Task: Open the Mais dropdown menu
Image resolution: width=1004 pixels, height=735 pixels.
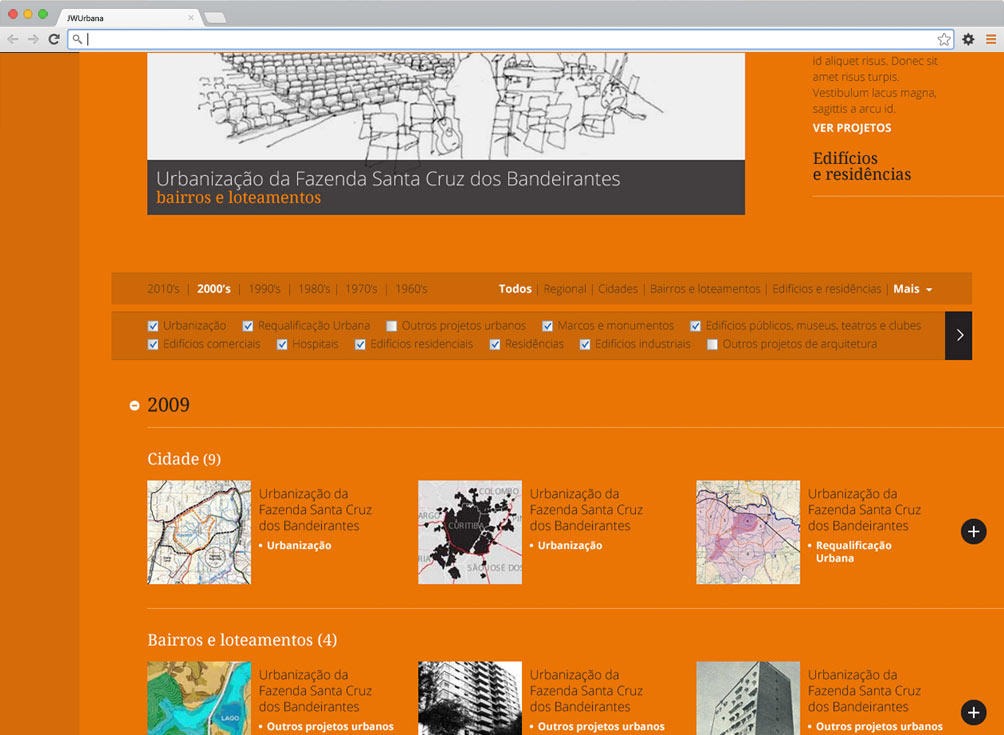Action: [x=912, y=289]
